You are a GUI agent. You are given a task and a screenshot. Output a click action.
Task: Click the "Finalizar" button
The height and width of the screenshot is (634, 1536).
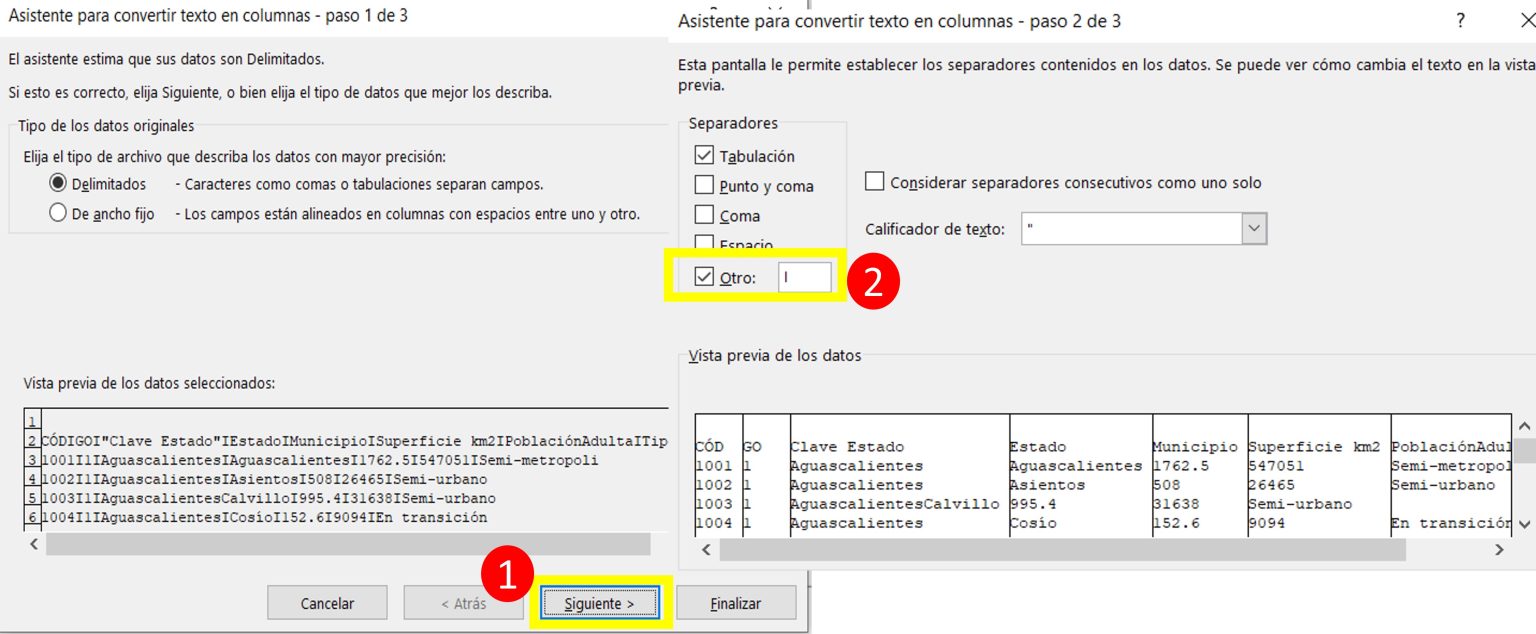pos(736,602)
